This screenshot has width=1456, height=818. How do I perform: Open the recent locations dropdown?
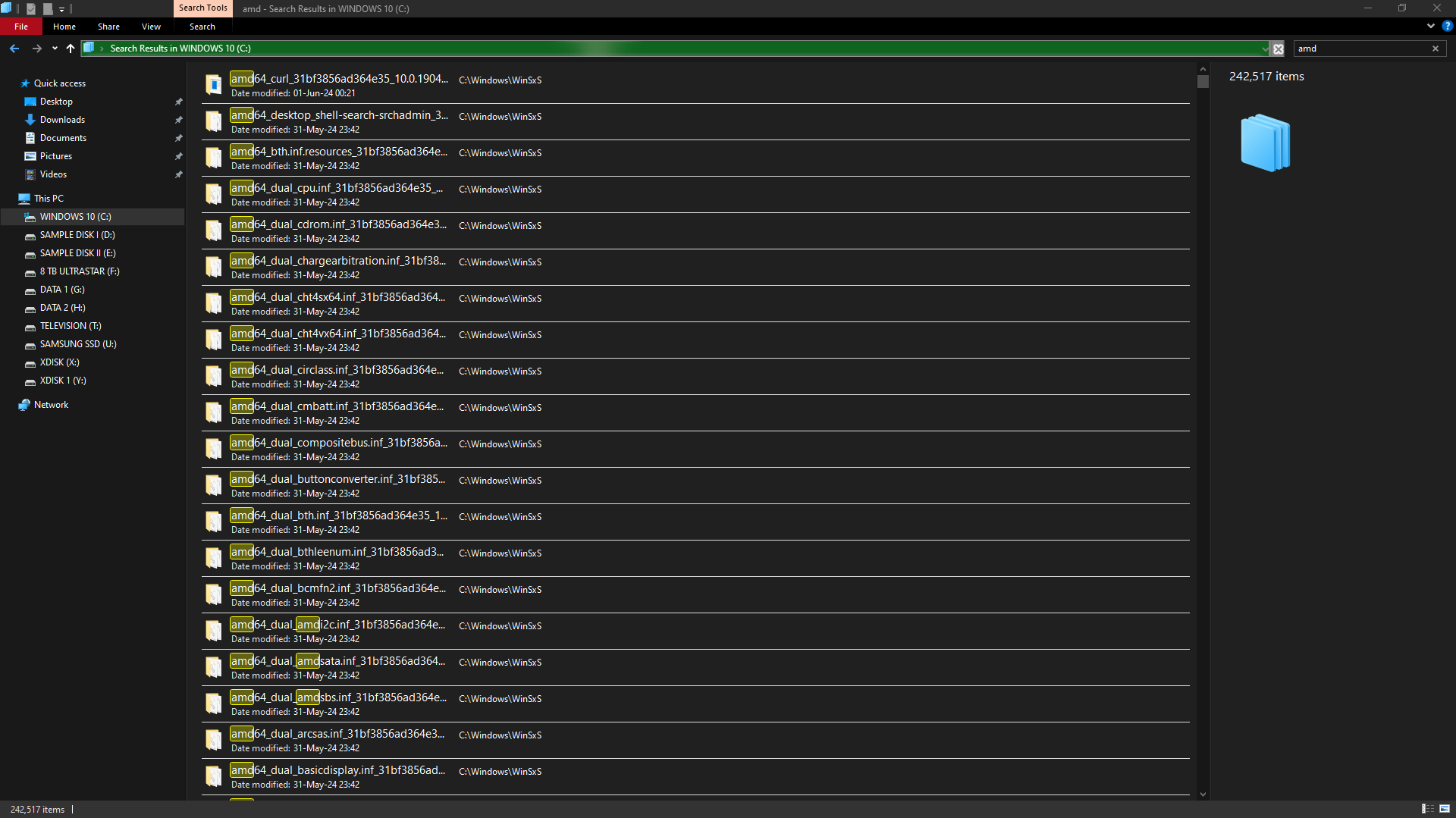[55, 49]
